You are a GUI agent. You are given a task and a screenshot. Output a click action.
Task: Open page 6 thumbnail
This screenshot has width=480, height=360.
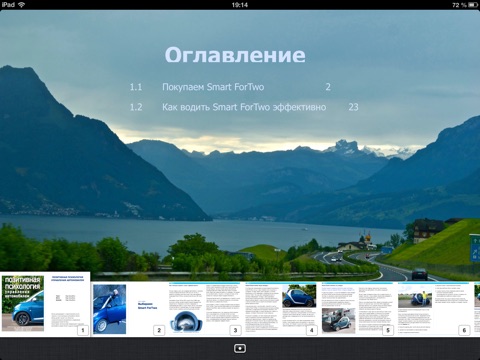click(434, 309)
